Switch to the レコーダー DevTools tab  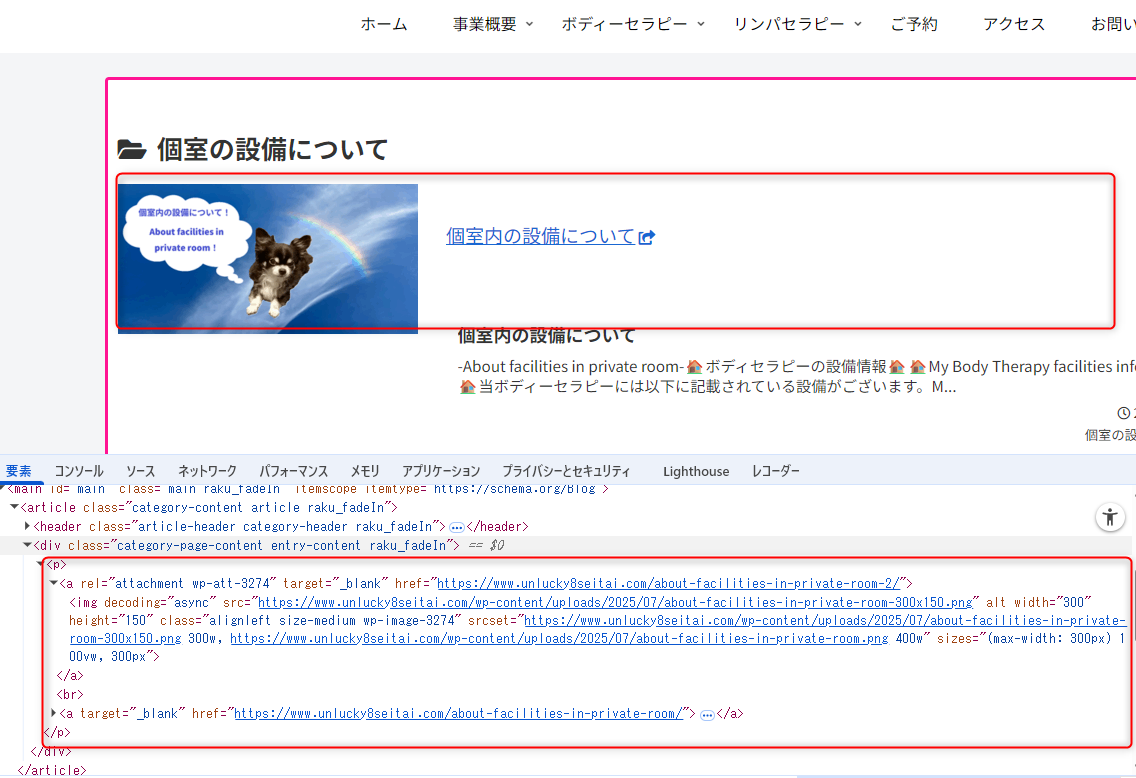tap(776, 471)
